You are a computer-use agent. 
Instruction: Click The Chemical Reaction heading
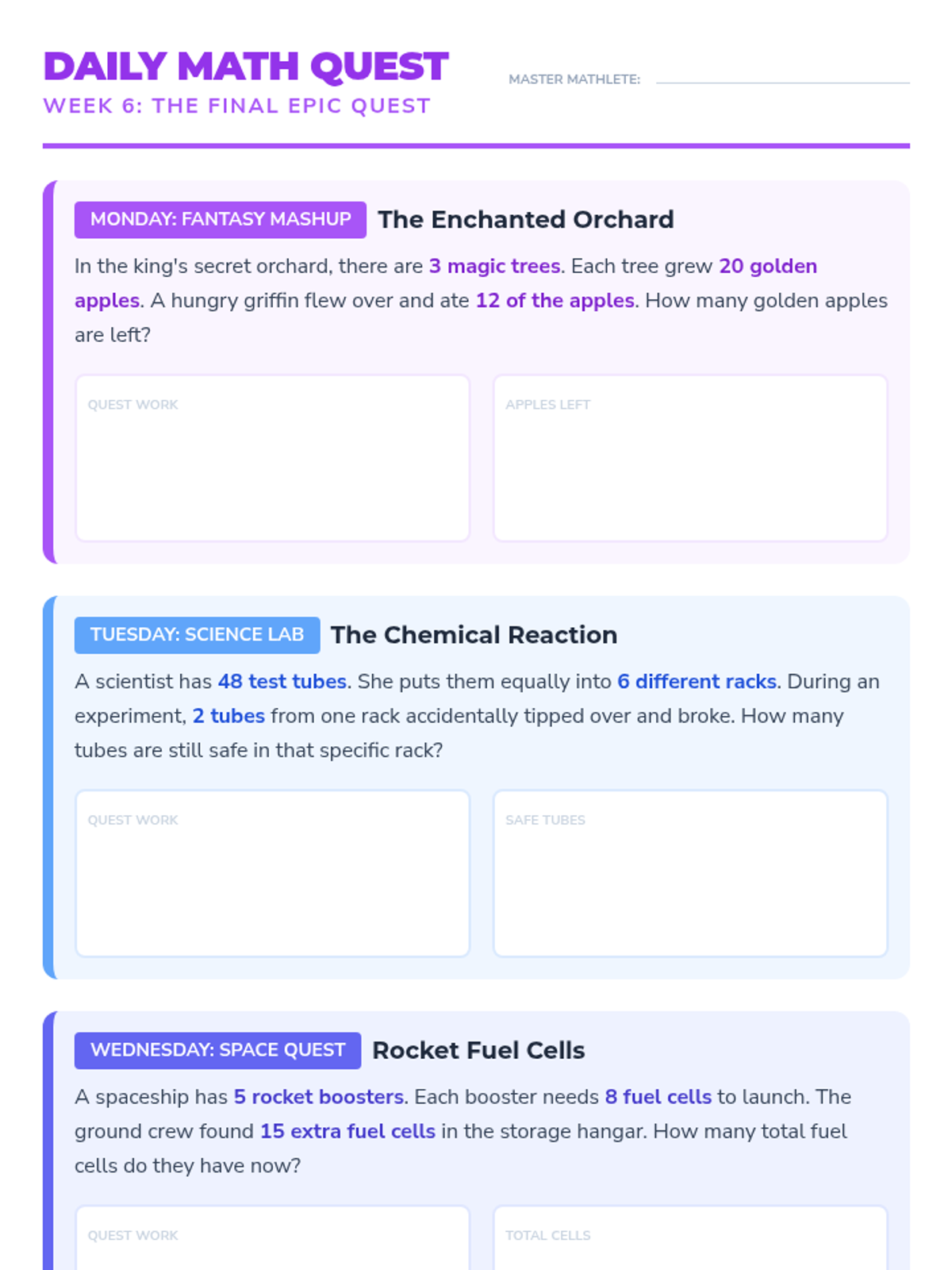pos(474,635)
